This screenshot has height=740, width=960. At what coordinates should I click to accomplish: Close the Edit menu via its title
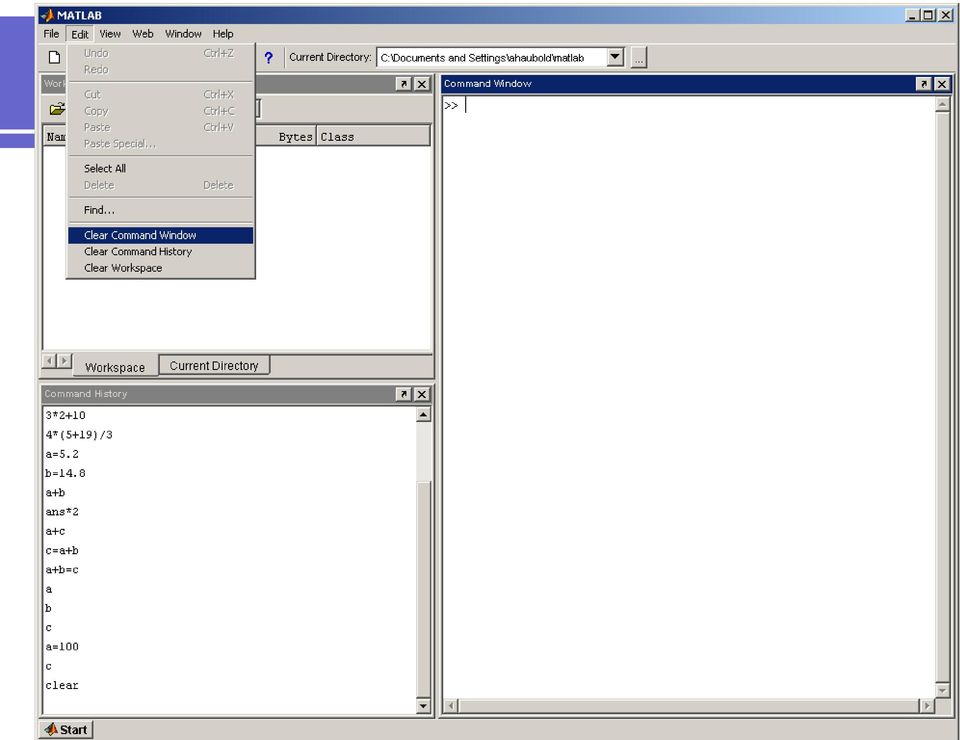coord(80,34)
